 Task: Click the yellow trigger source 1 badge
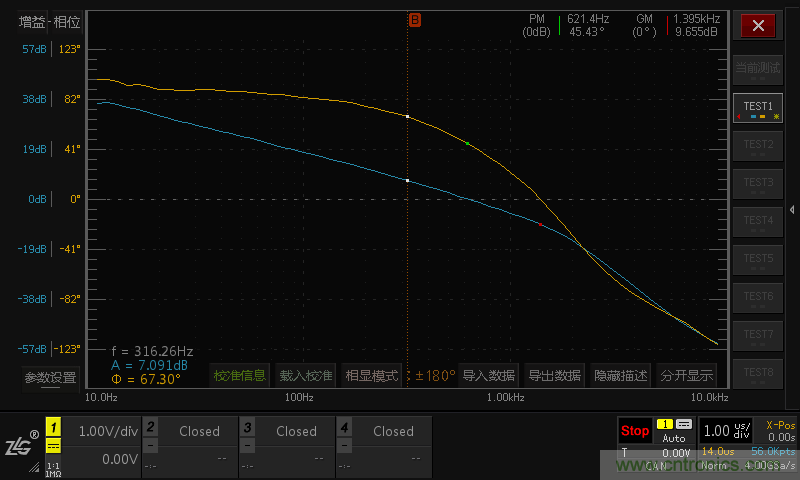663,425
